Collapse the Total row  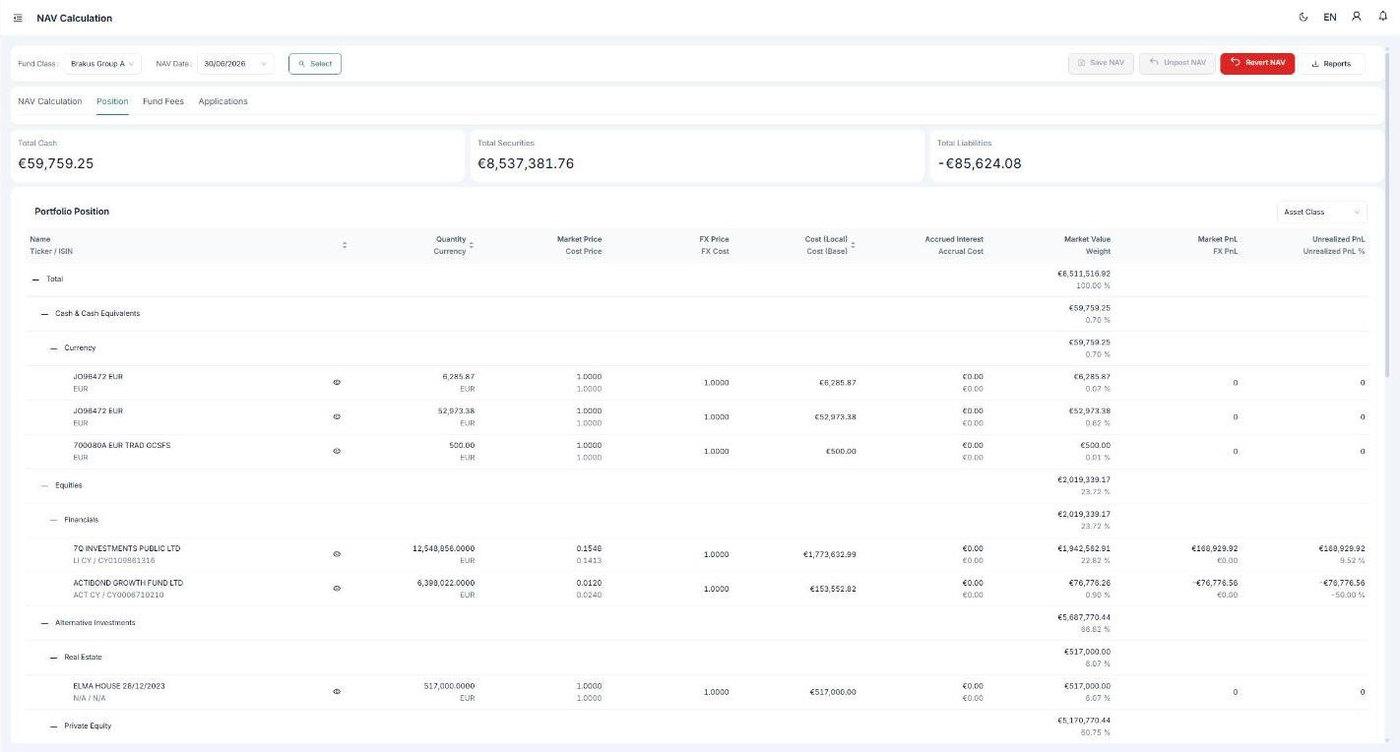tap(36, 279)
